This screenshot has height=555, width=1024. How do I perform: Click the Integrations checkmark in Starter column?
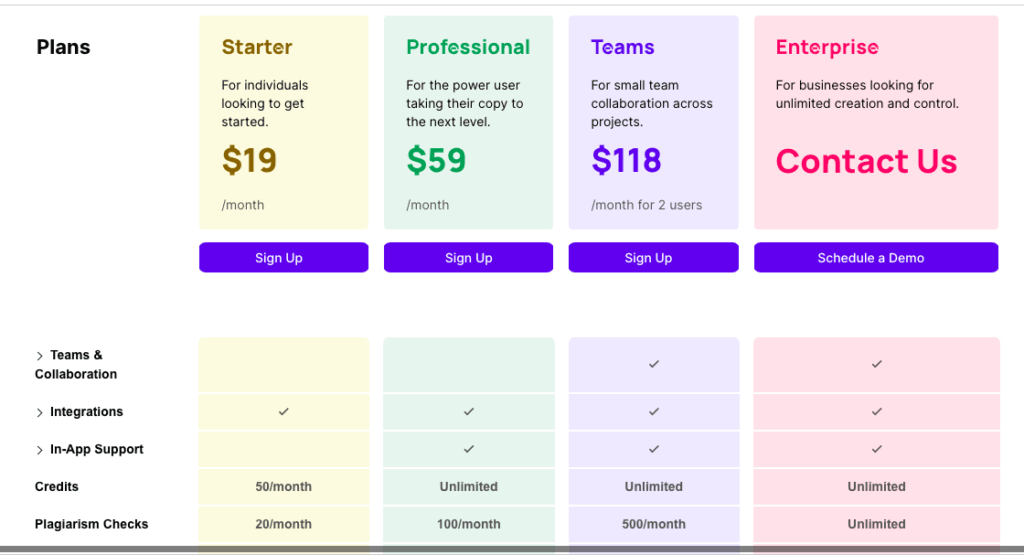pyautogui.click(x=283, y=411)
